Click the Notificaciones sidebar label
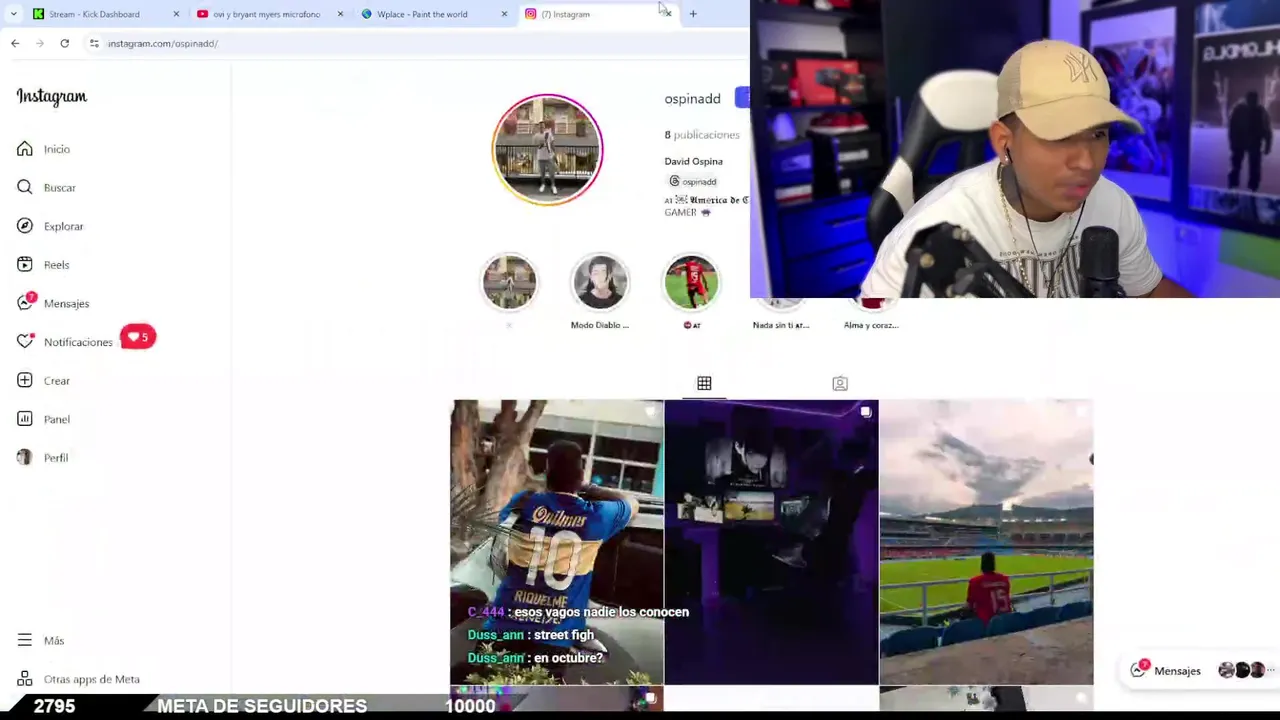1280x720 pixels. [78, 342]
